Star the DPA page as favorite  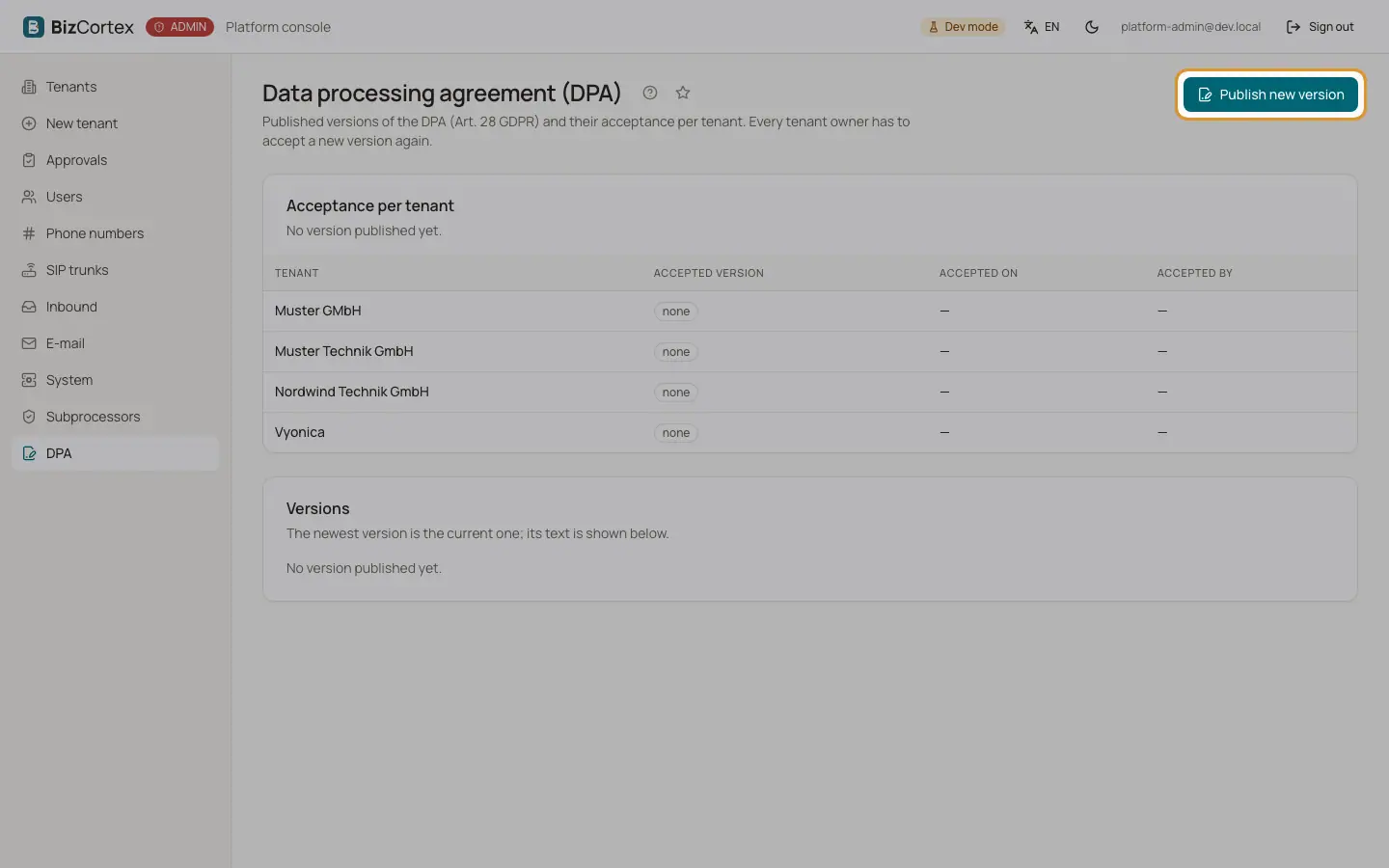click(x=683, y=93)
